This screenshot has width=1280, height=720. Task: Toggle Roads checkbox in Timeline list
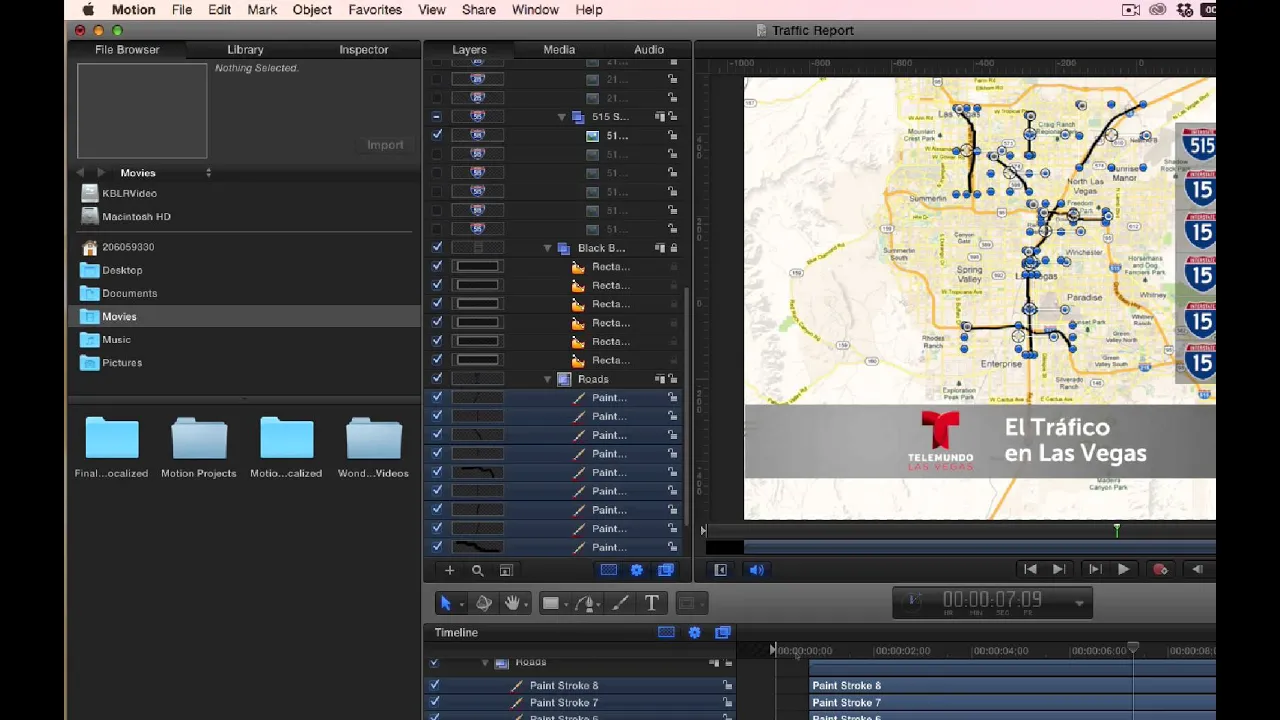pyautogui.click(x=434, y=662)
